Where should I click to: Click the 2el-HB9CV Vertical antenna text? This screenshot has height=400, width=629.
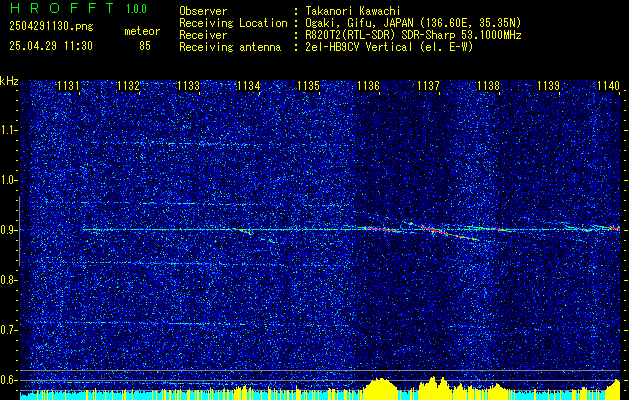(x=389, y=47)
